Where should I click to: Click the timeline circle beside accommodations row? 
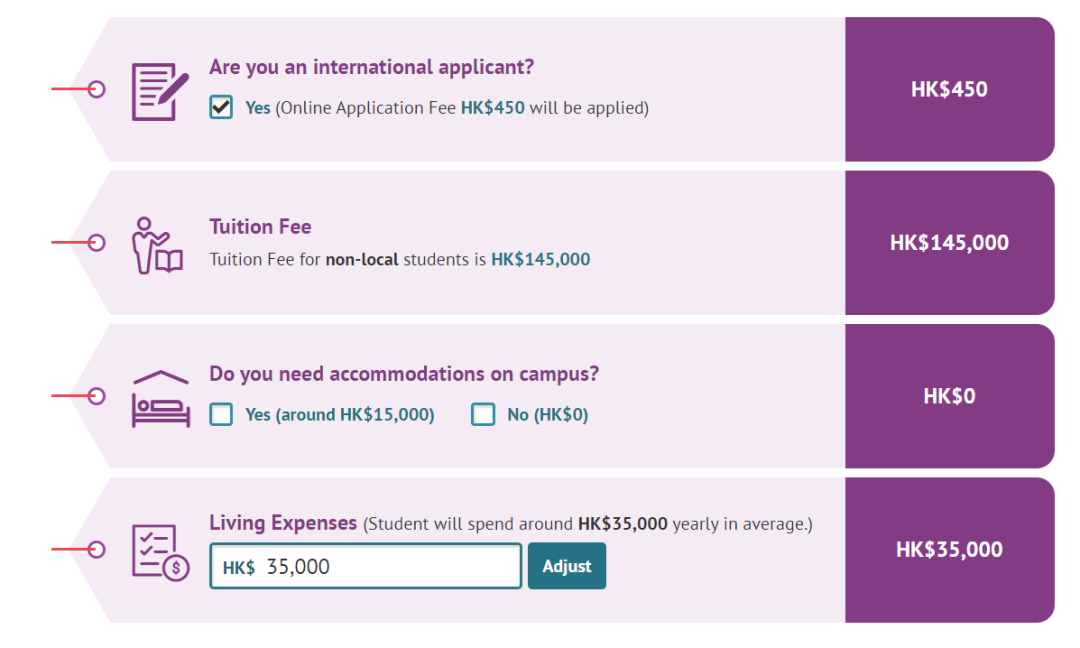[96, 396]
